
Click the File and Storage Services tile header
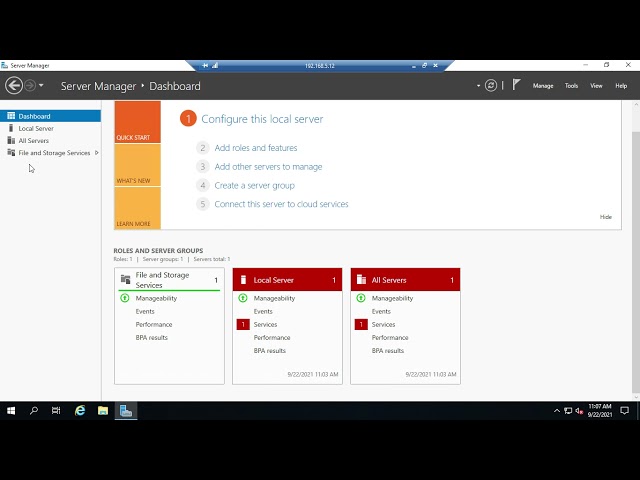coord(169,280)
